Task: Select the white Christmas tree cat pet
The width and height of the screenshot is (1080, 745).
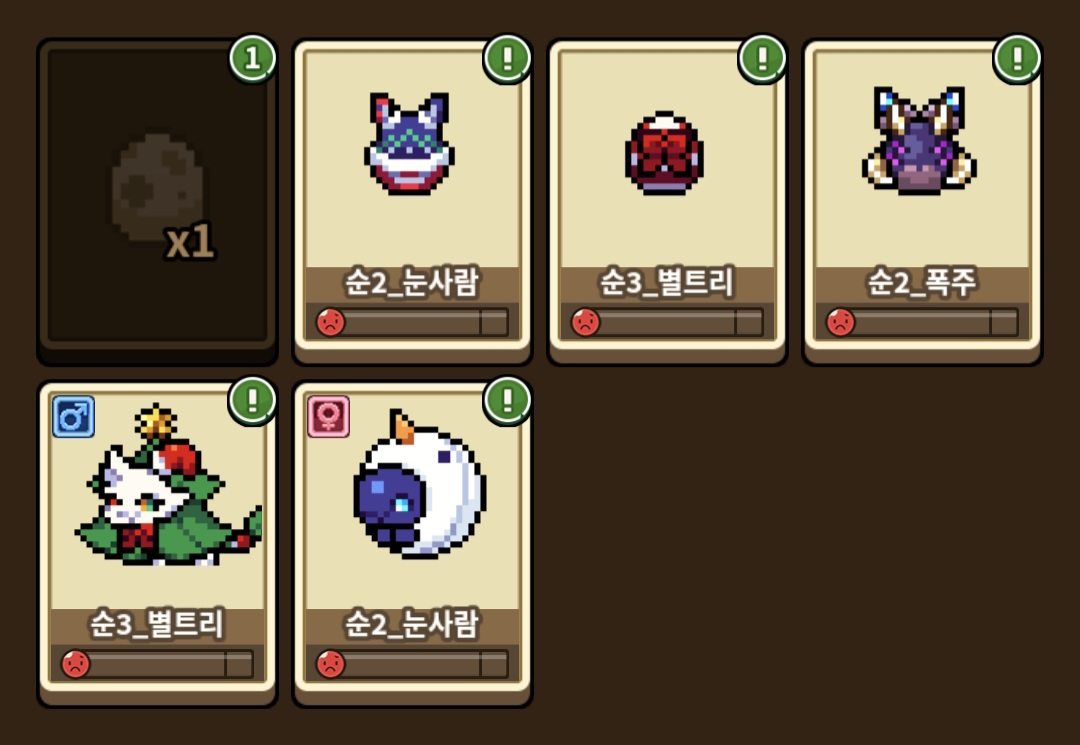Action: click(x=168, y=485)
